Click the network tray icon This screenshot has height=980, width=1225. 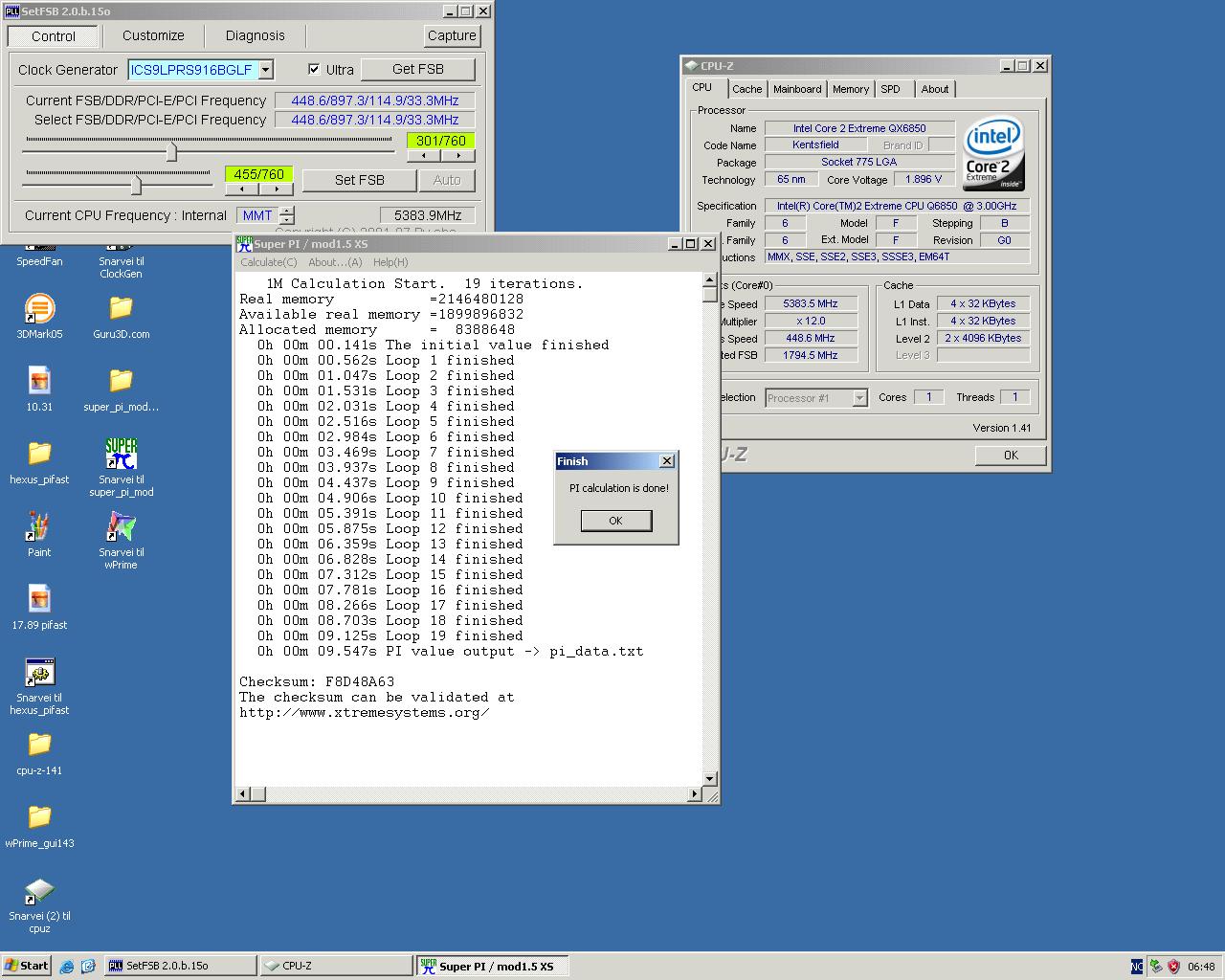[x=1155, y=966]
